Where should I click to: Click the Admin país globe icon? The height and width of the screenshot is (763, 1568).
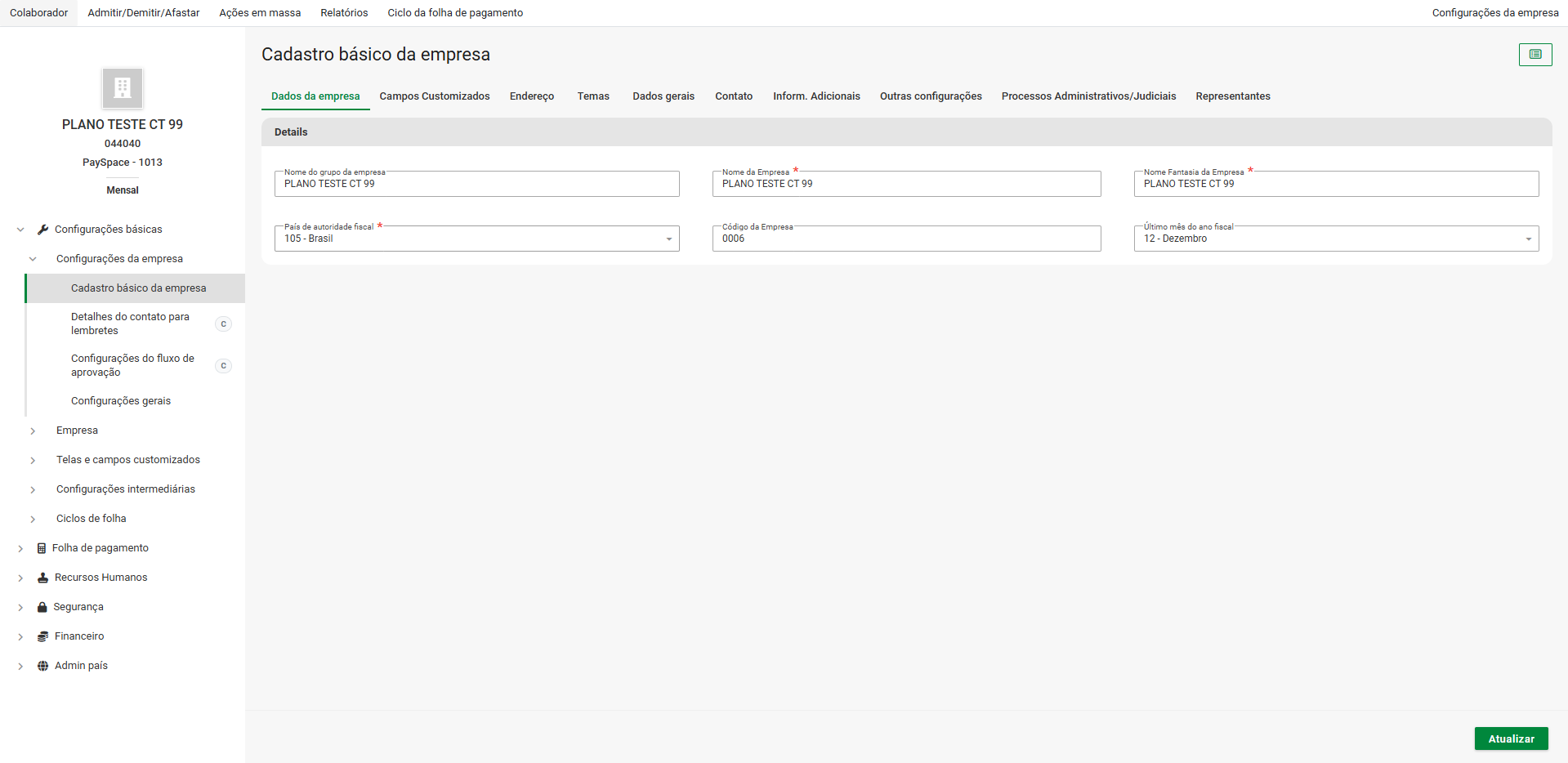pos(42,666)
